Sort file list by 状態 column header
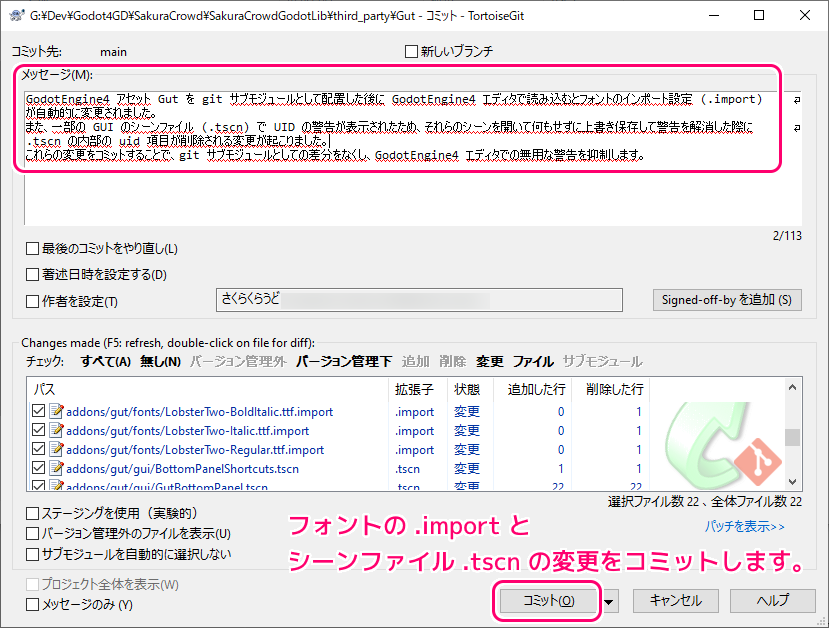This screenshot has height=628, width=829. pyautogui.click(x=470, y=390)
